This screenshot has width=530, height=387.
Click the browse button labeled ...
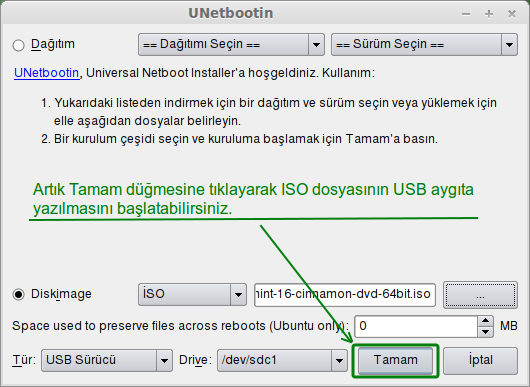click(x=480, y=295)
